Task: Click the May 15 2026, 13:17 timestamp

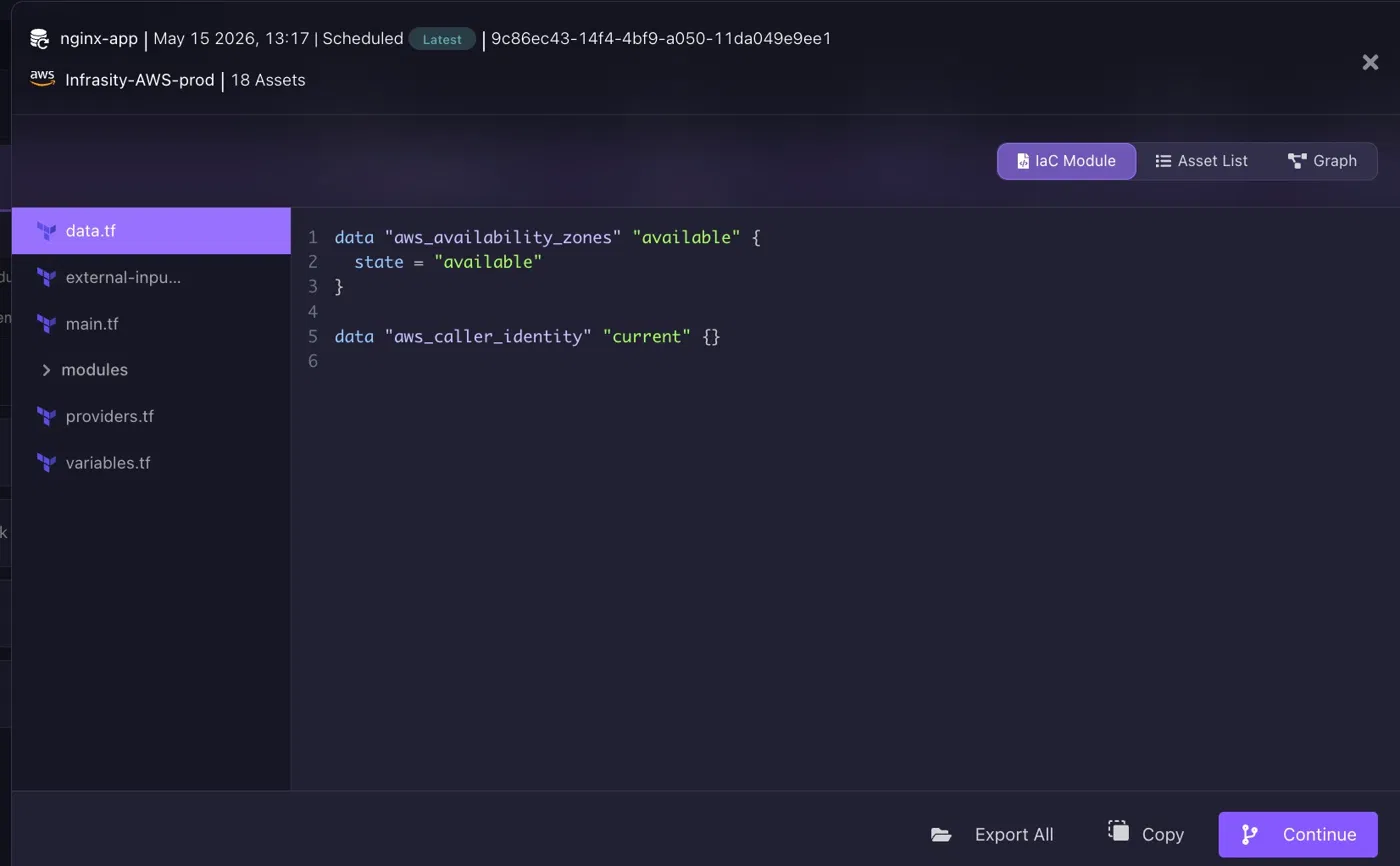Action: coord(231,39)
